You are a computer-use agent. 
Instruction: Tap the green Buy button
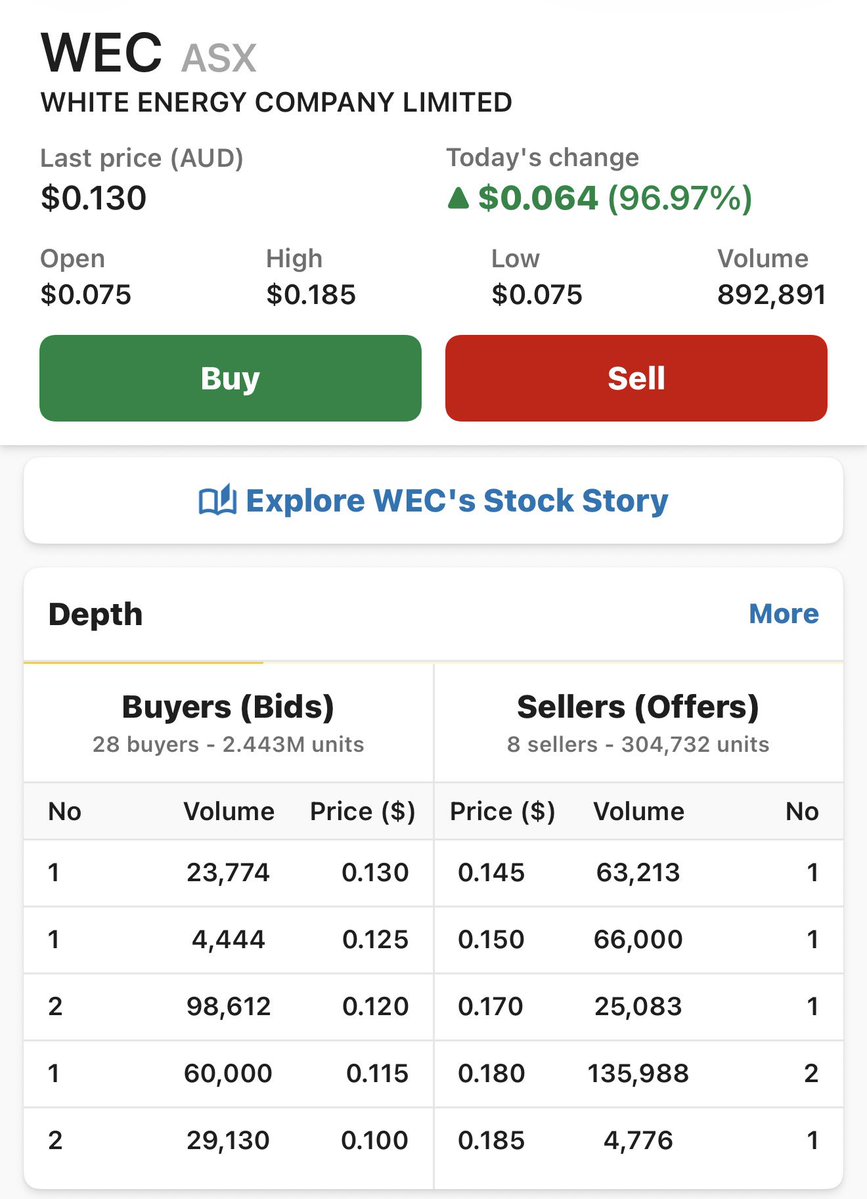(x=230, y=378)
